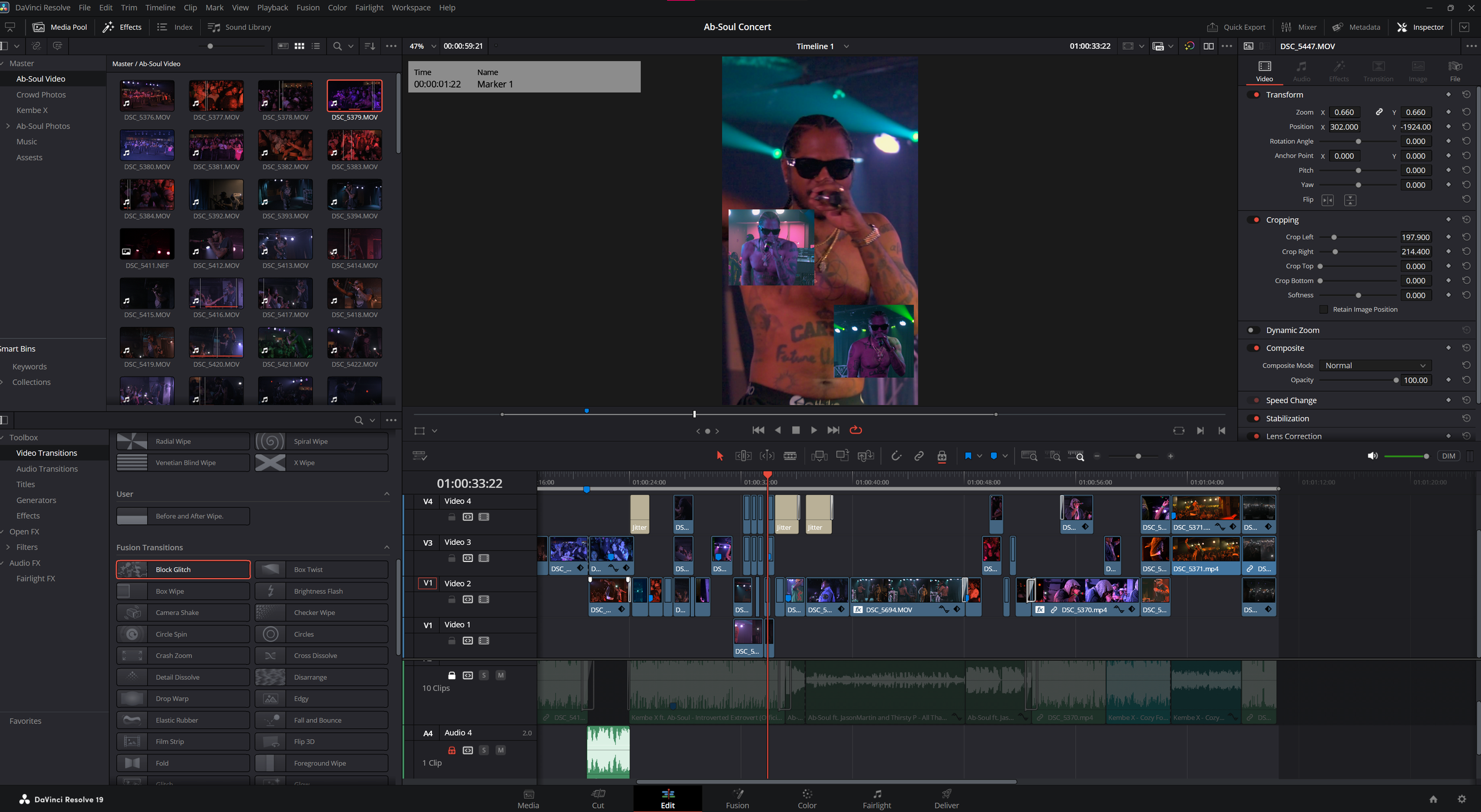Select the Blade edit mode in timeline toolbar
The height and width of the screenshot is (812, 1481).
click(790, 455)
